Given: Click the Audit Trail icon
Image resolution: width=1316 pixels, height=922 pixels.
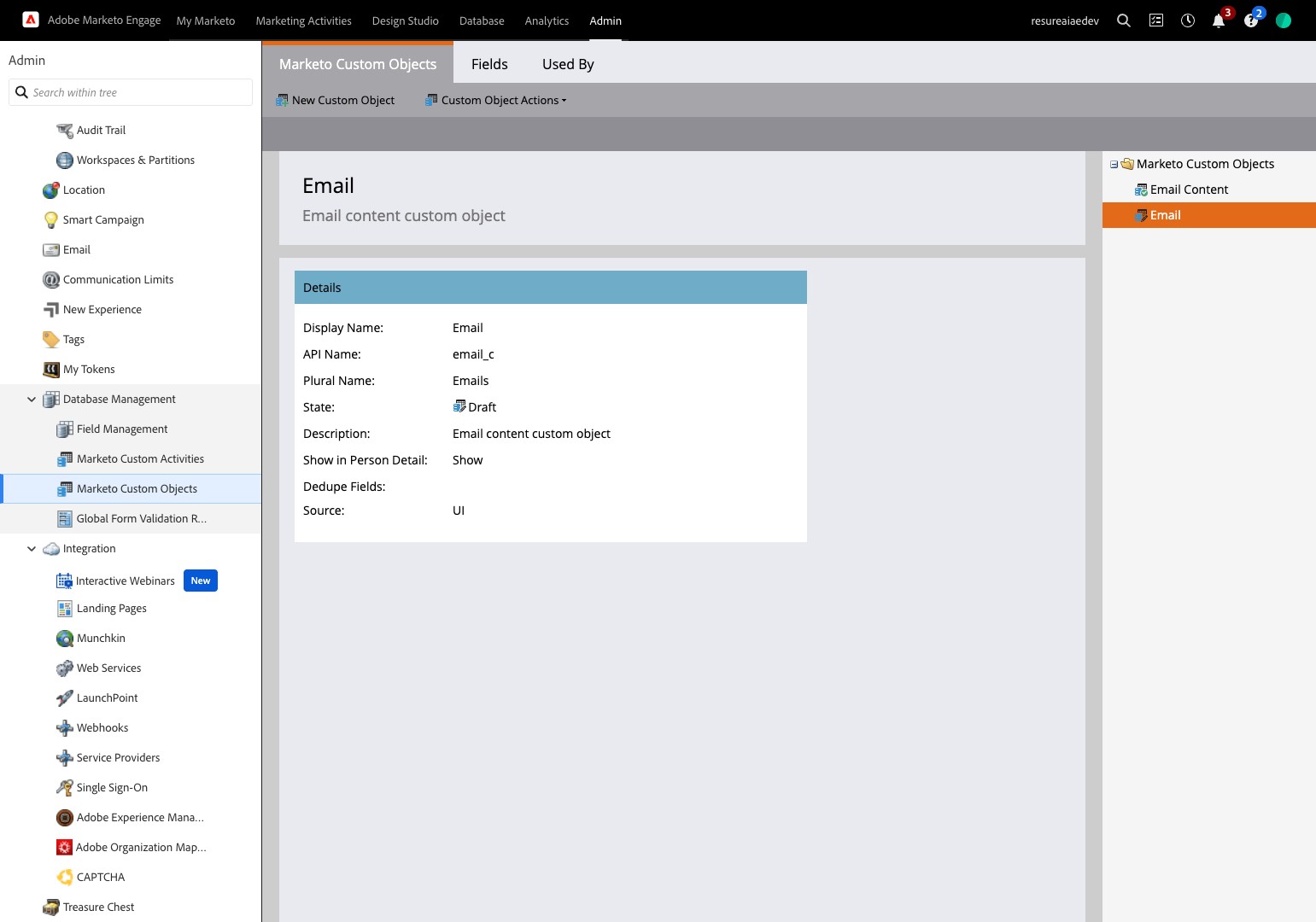Looking at the screenshot, I should pos(65,131).
